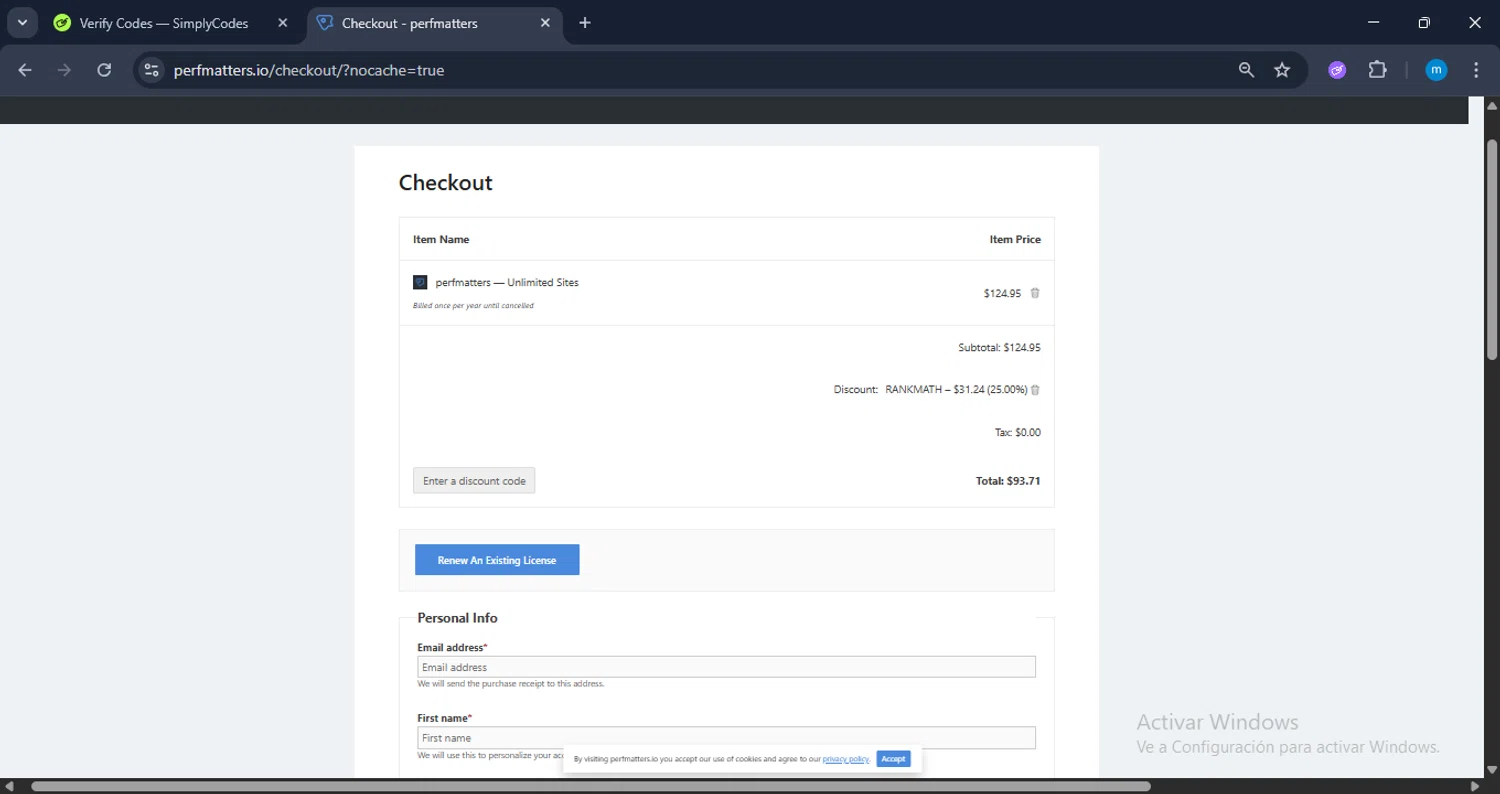Screen dimensions: 1500x794
Task: Accept the cookie notice
Action: [x=893, y=759]
